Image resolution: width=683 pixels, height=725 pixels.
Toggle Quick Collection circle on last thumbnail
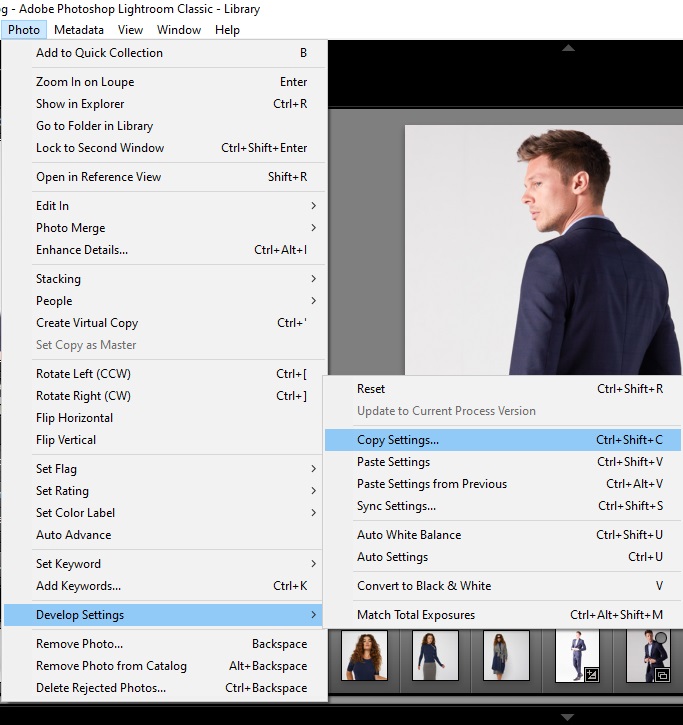coord(661,638)
